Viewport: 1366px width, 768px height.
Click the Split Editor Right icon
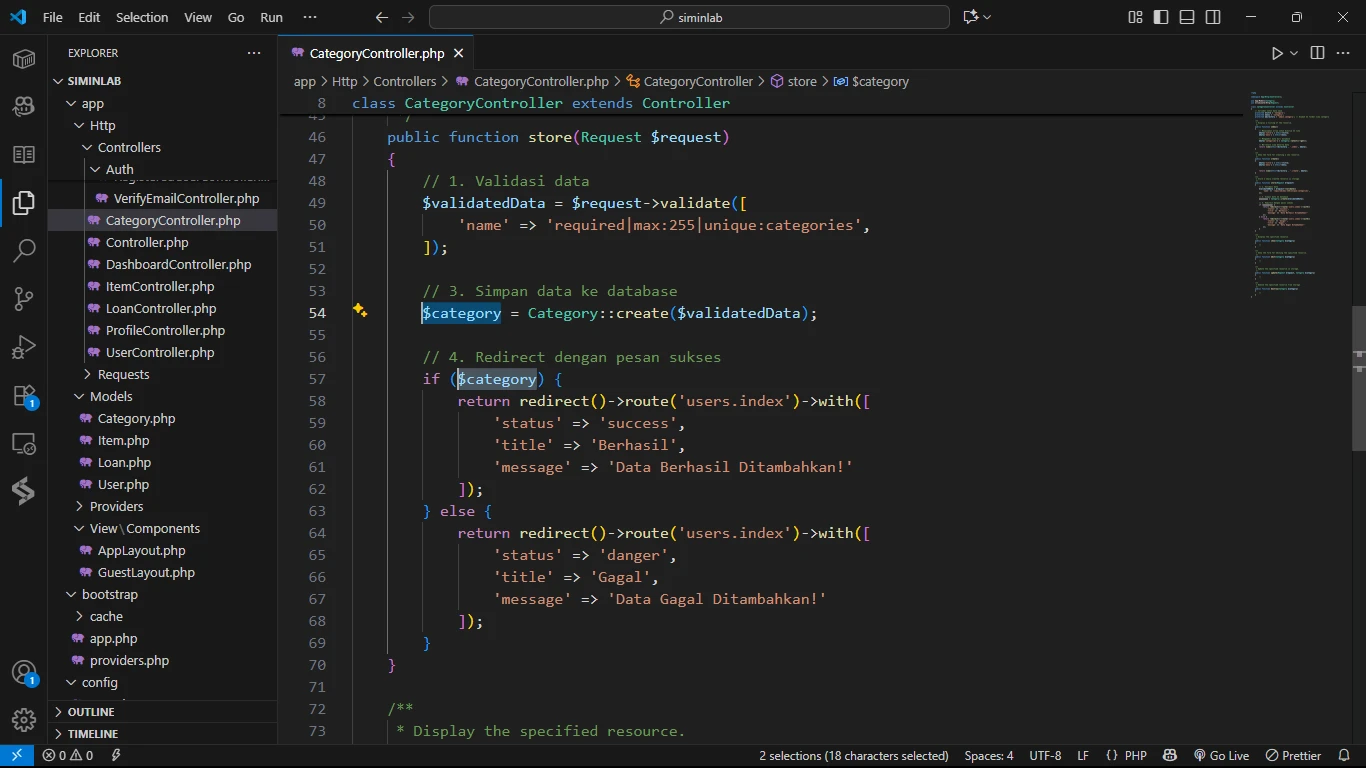click(1317, 53)
